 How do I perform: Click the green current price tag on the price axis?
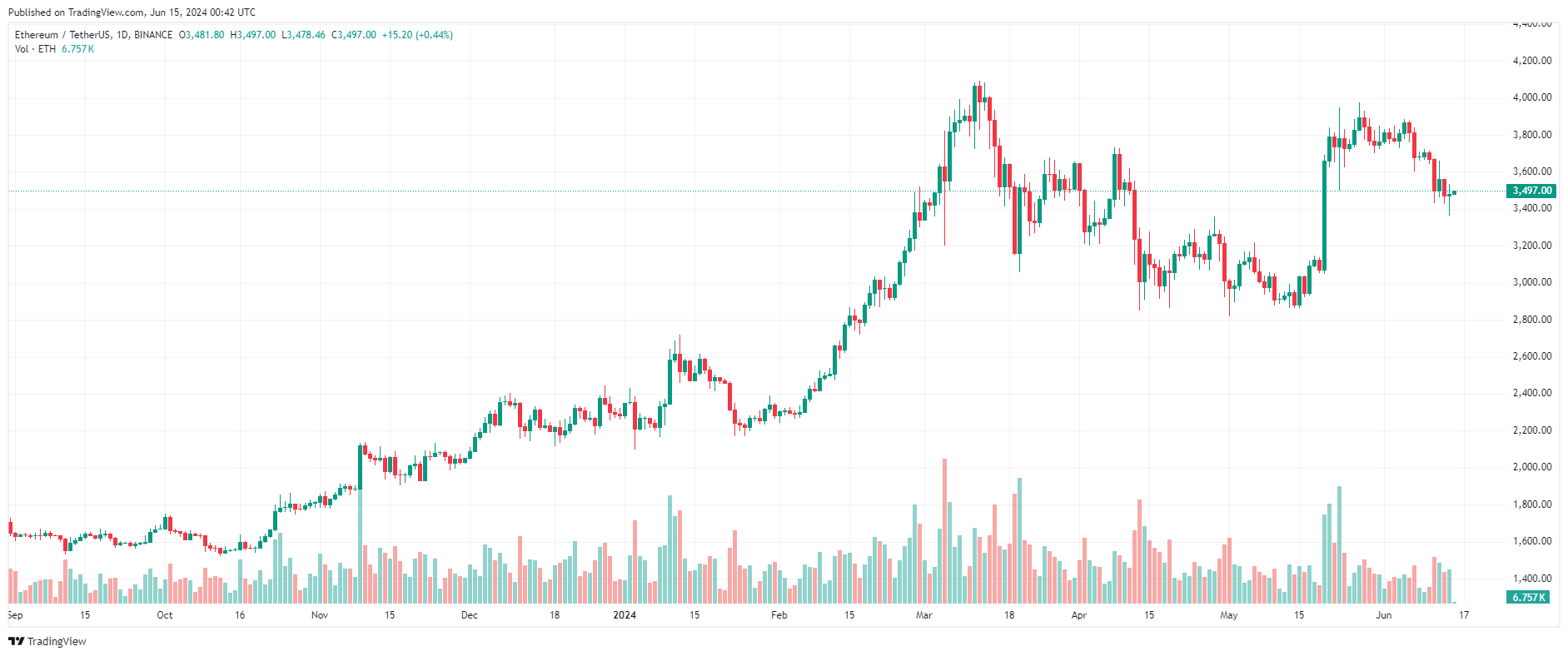(x=1531, y=191)
